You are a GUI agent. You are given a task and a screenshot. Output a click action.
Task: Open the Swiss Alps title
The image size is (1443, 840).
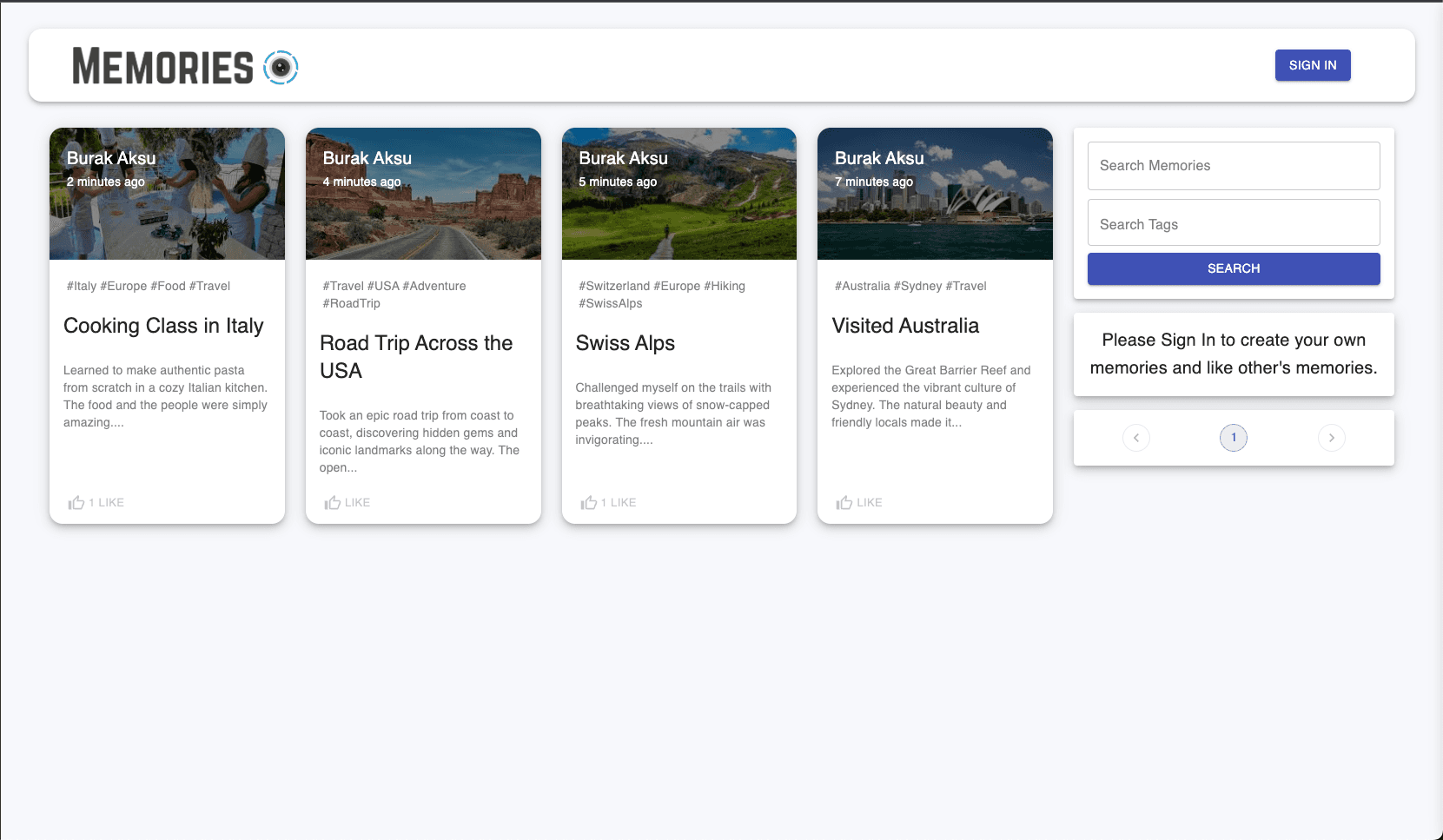pos(625,343)
